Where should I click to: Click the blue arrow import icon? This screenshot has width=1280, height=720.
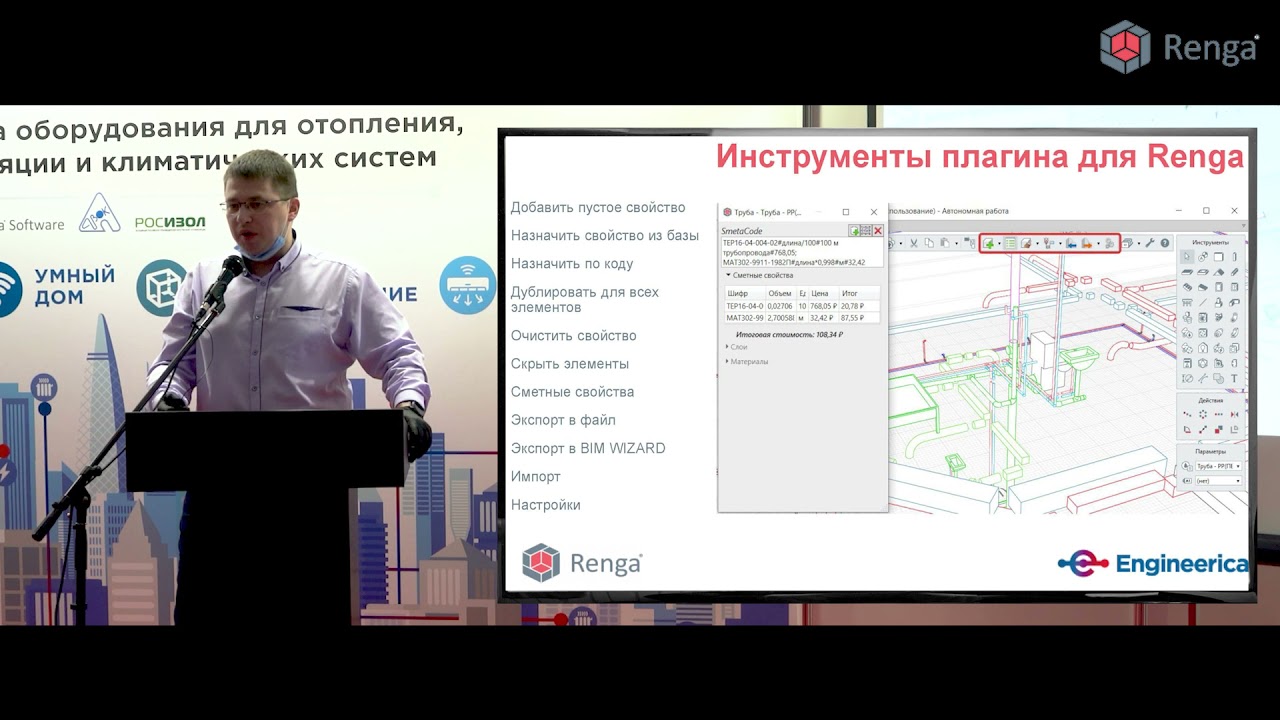1071,243
